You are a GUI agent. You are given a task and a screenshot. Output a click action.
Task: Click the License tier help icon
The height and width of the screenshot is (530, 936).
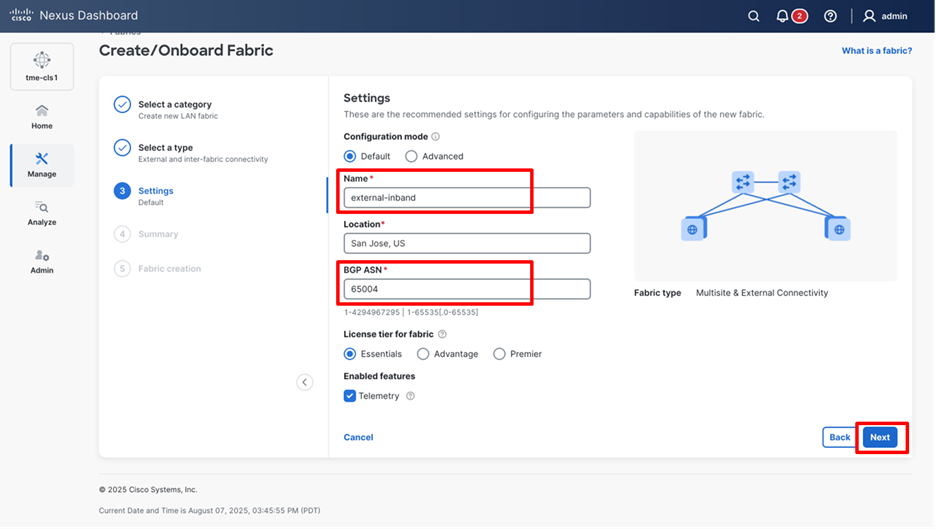click(442, 334)
